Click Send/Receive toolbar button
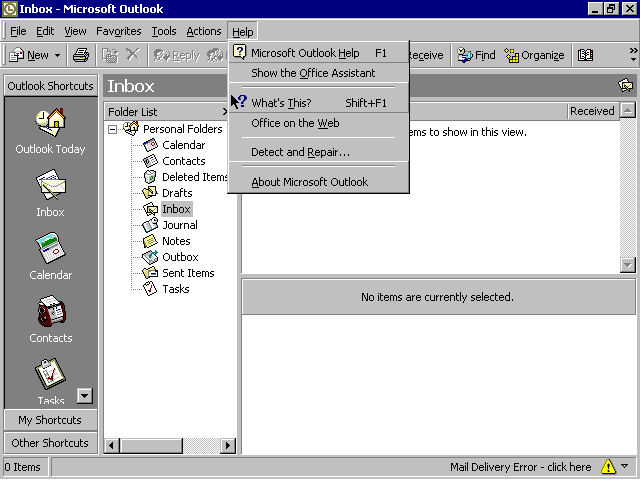Image resolution: width=640 pixels, height=480 pixels. (x=426, y=55)
